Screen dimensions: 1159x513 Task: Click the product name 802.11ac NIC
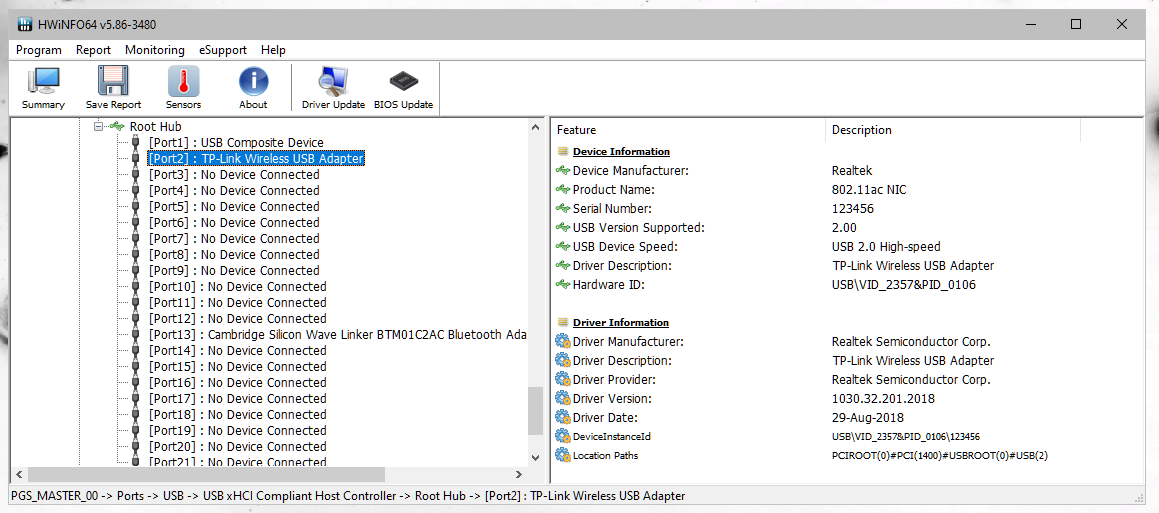pos(869,190)
